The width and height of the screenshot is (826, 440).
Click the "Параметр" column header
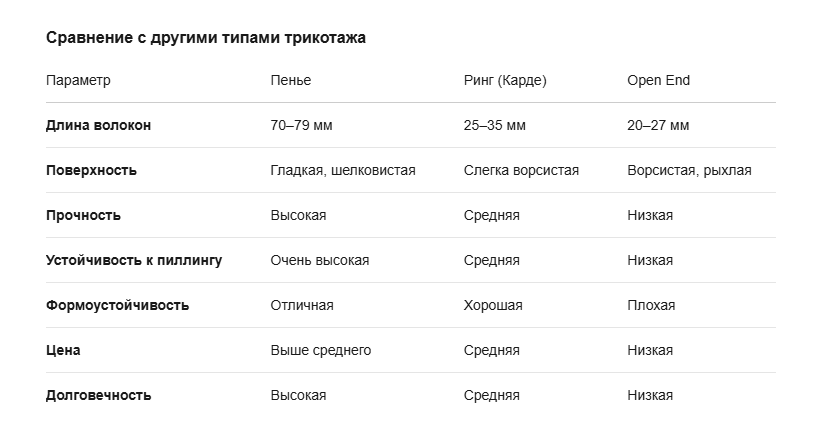(78, 80)
